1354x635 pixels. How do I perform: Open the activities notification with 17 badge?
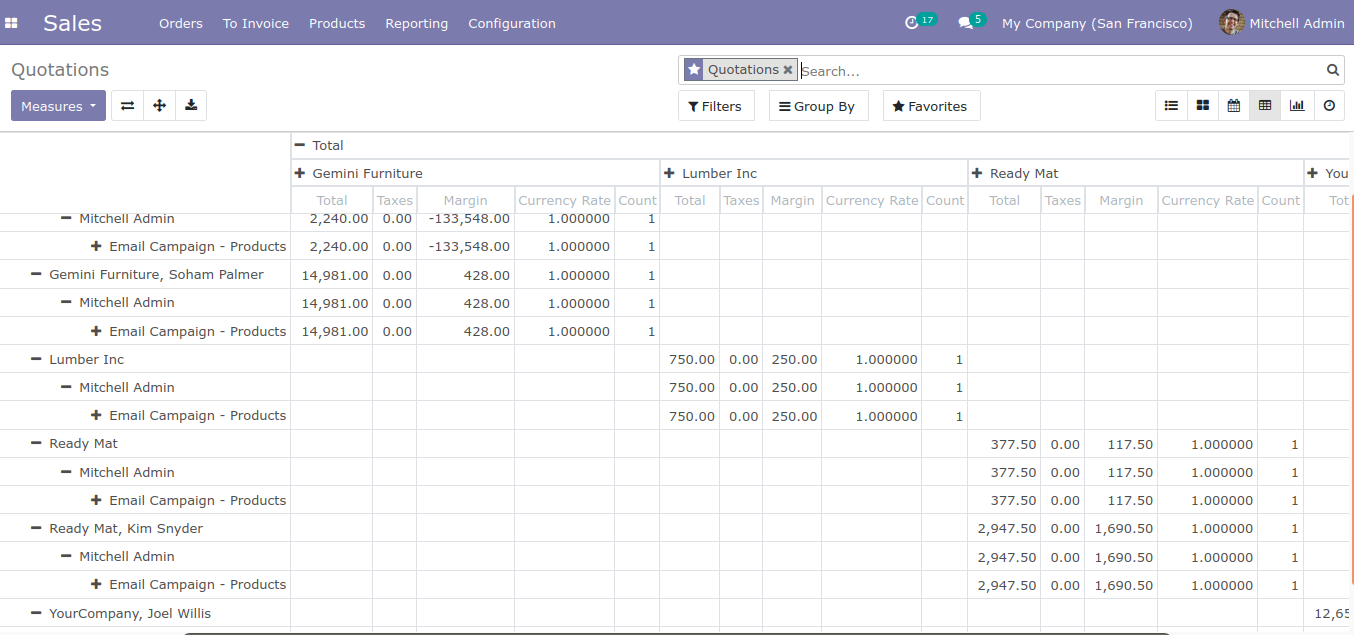(x=912, y=23)
